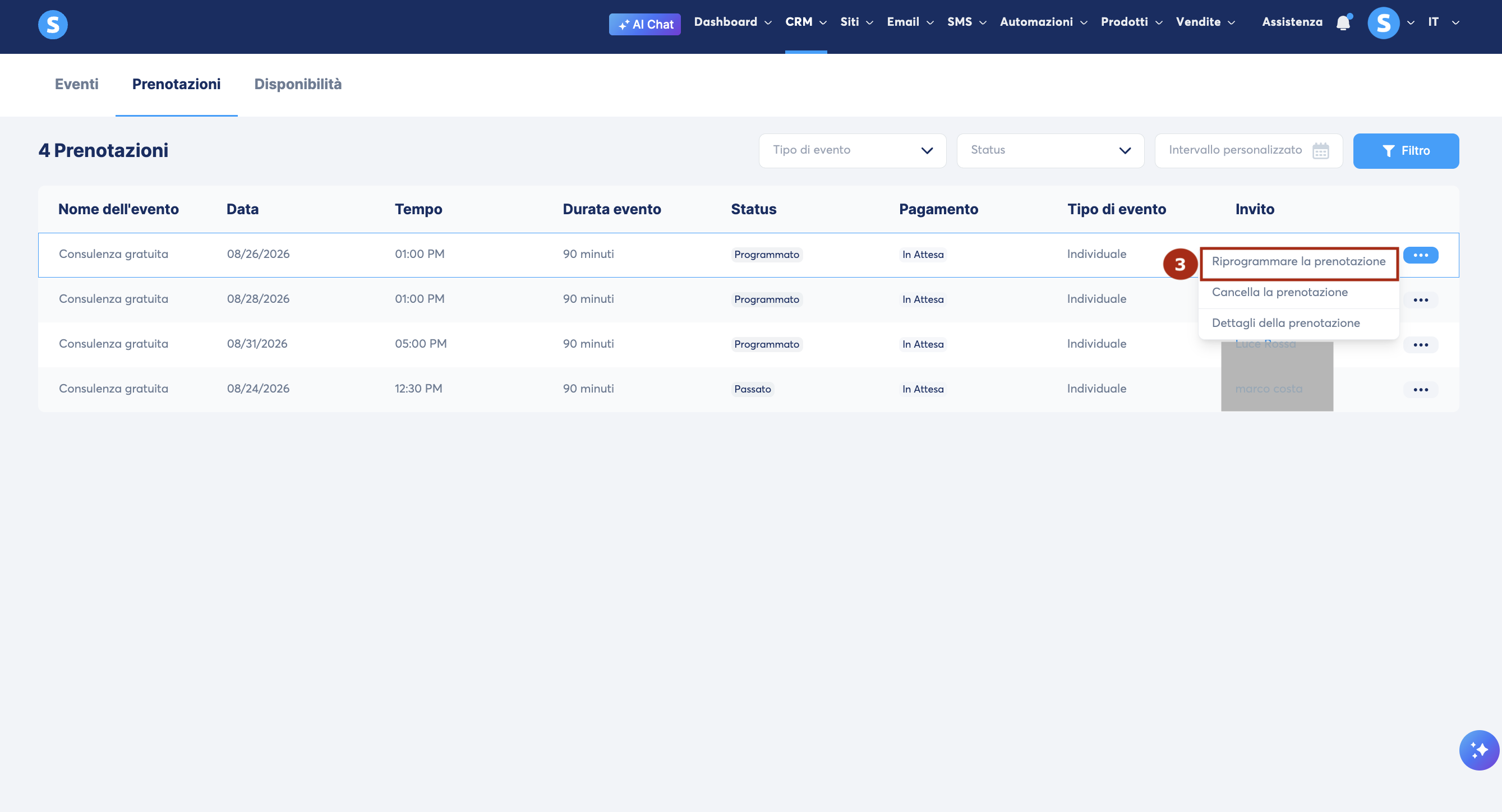
Task: Click the date 08/24/2026 cell
Action: tap(259, 389)
